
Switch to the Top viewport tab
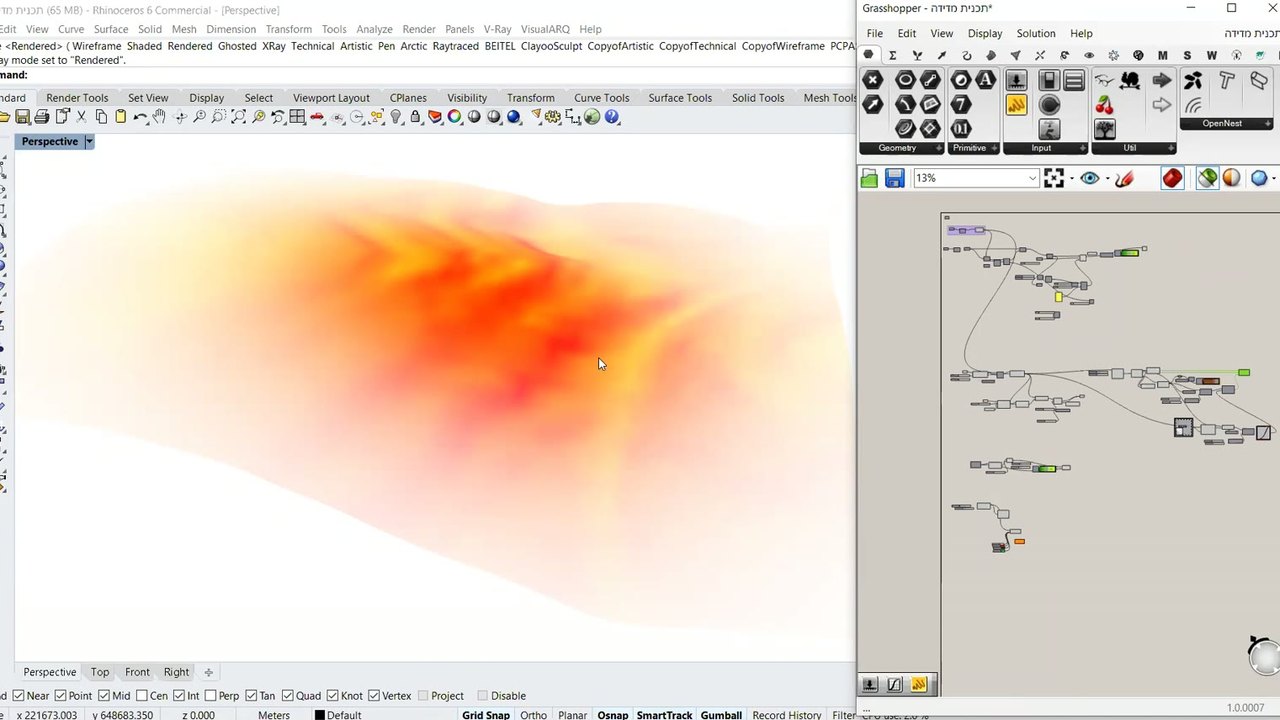(x=100, y=672)
